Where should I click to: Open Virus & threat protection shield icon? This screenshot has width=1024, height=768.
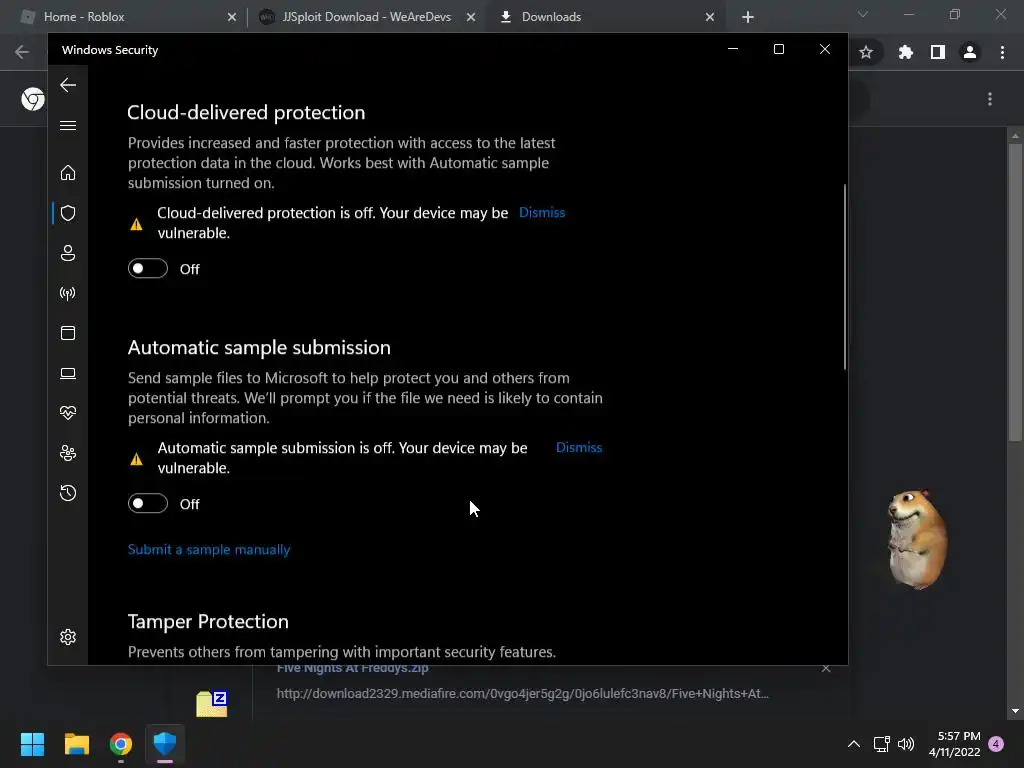point(68,213)
